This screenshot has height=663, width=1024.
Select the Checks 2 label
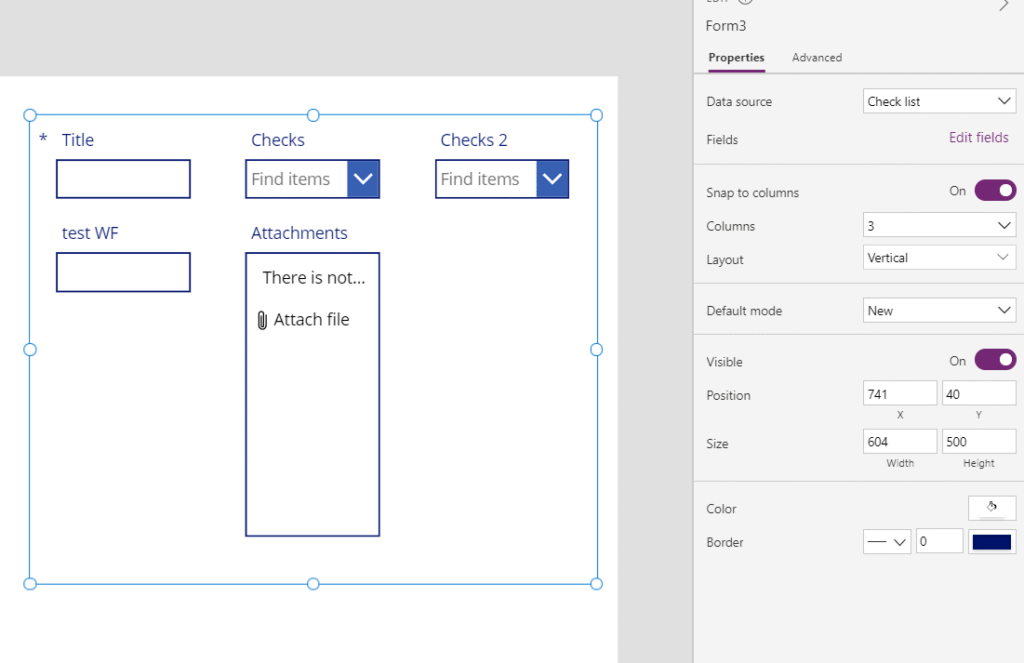pyautogui.click(x=473, y=140)
